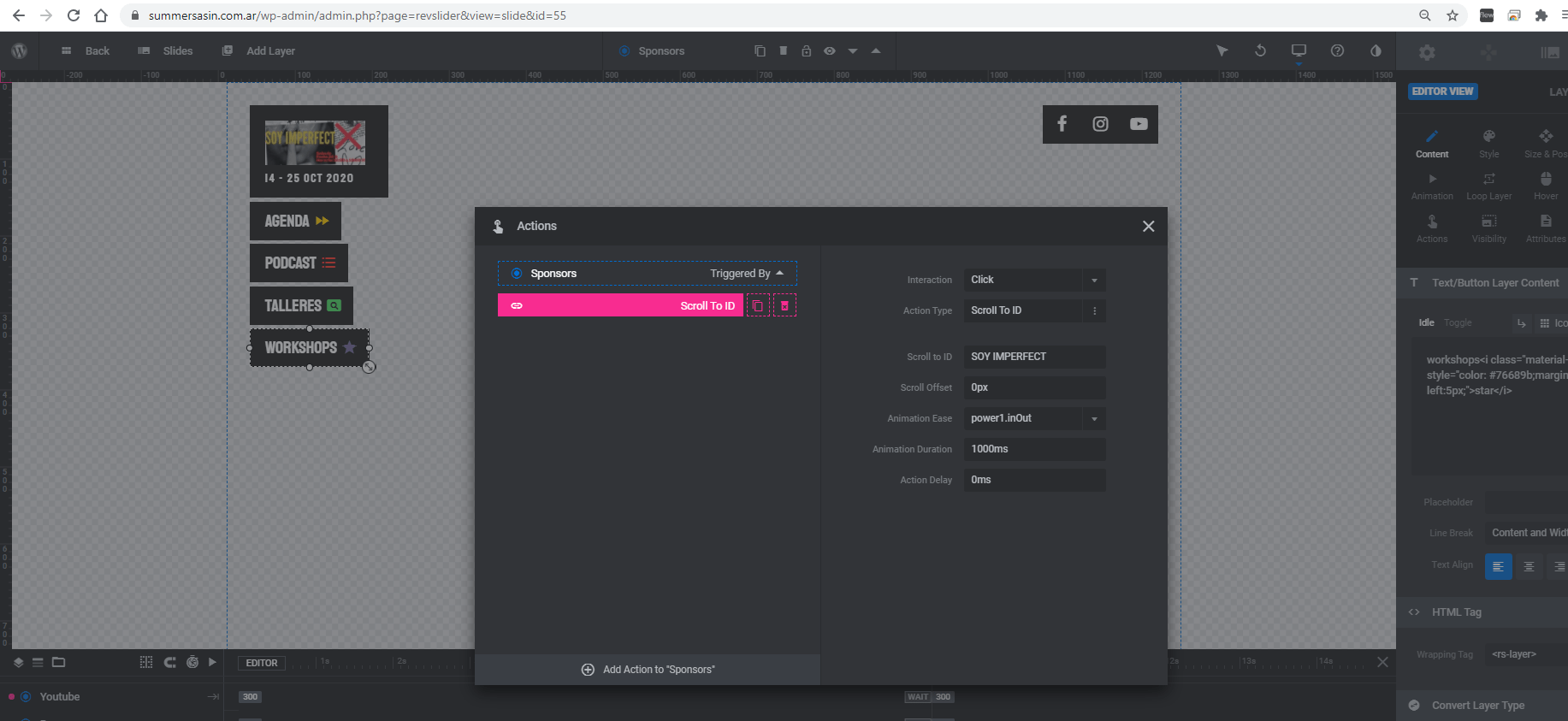Align layer text to the center
This screenshot has width=1568, height=721.
pyautogui.click(x=1529, y=566)
